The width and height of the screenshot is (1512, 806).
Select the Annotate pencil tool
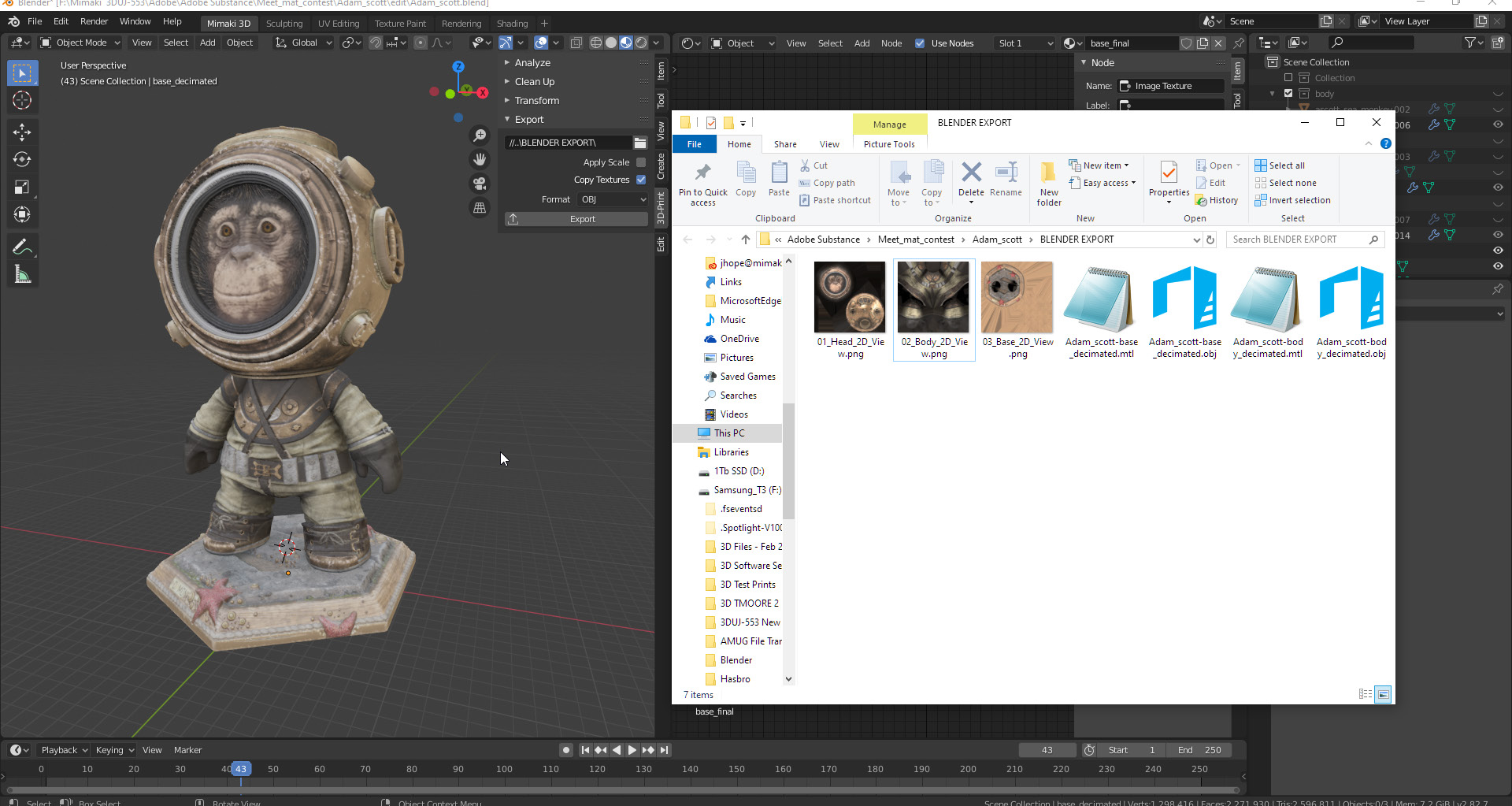pyautogui.click(x=22, y=247)
